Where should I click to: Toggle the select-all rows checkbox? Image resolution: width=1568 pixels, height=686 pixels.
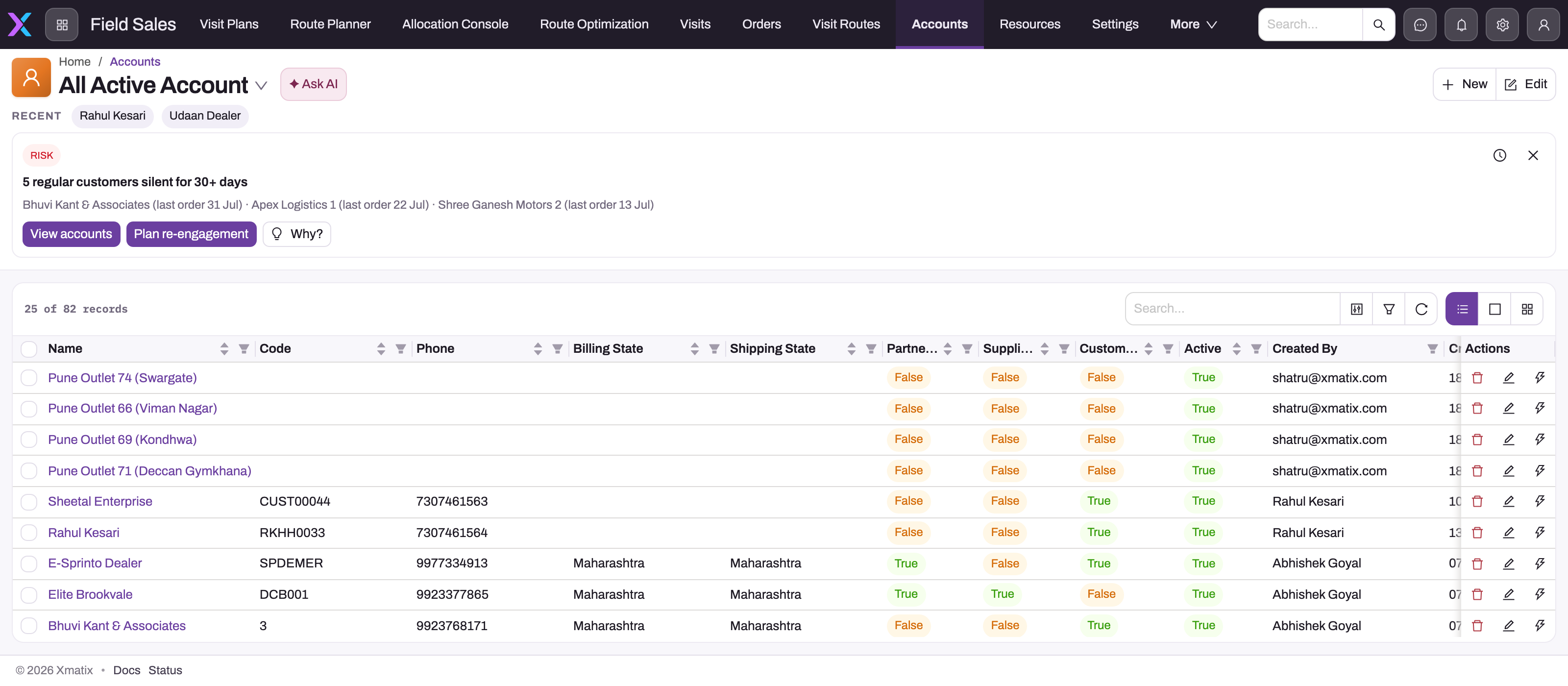(x=28, y=349)
